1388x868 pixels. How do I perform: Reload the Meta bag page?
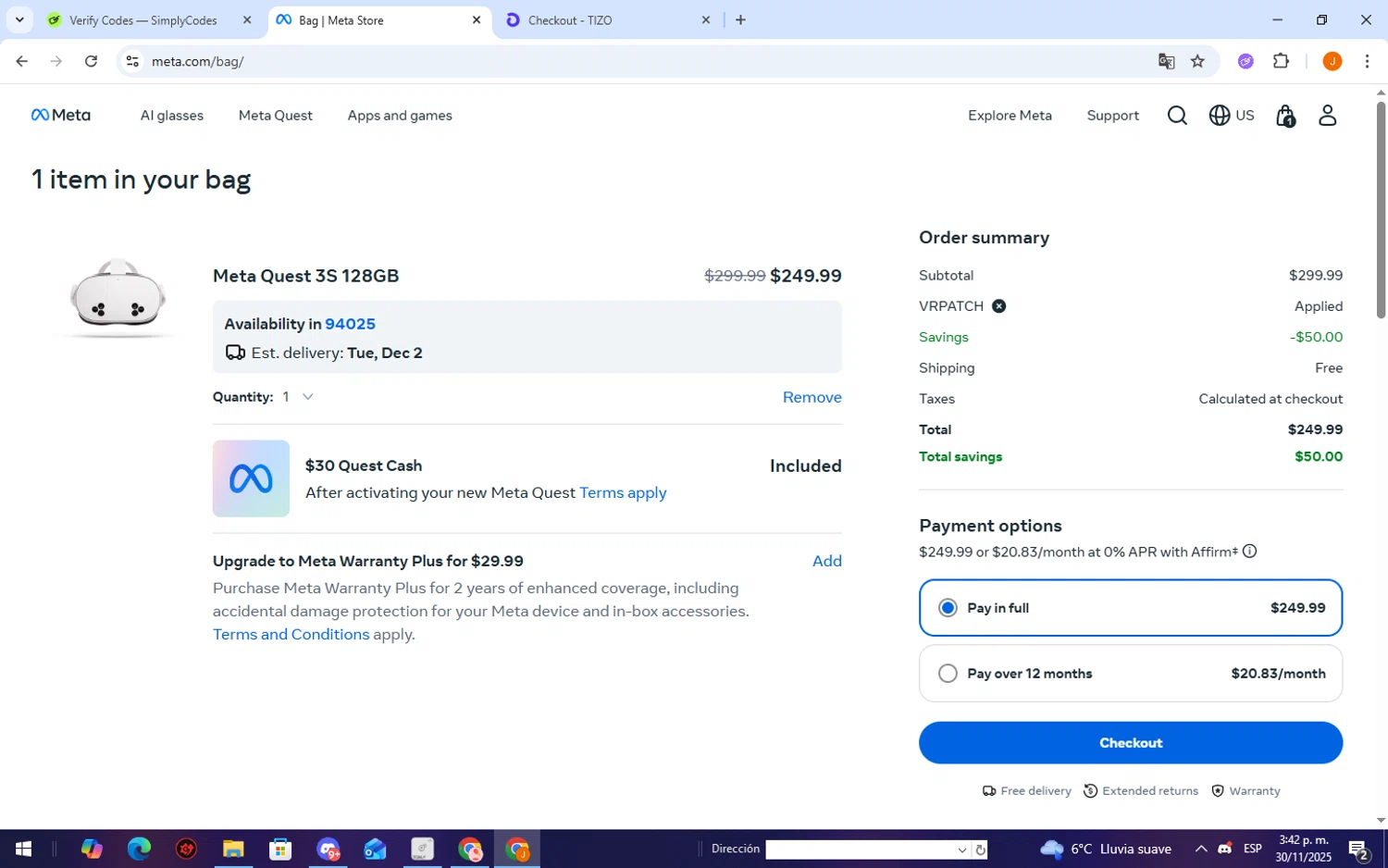91,61
